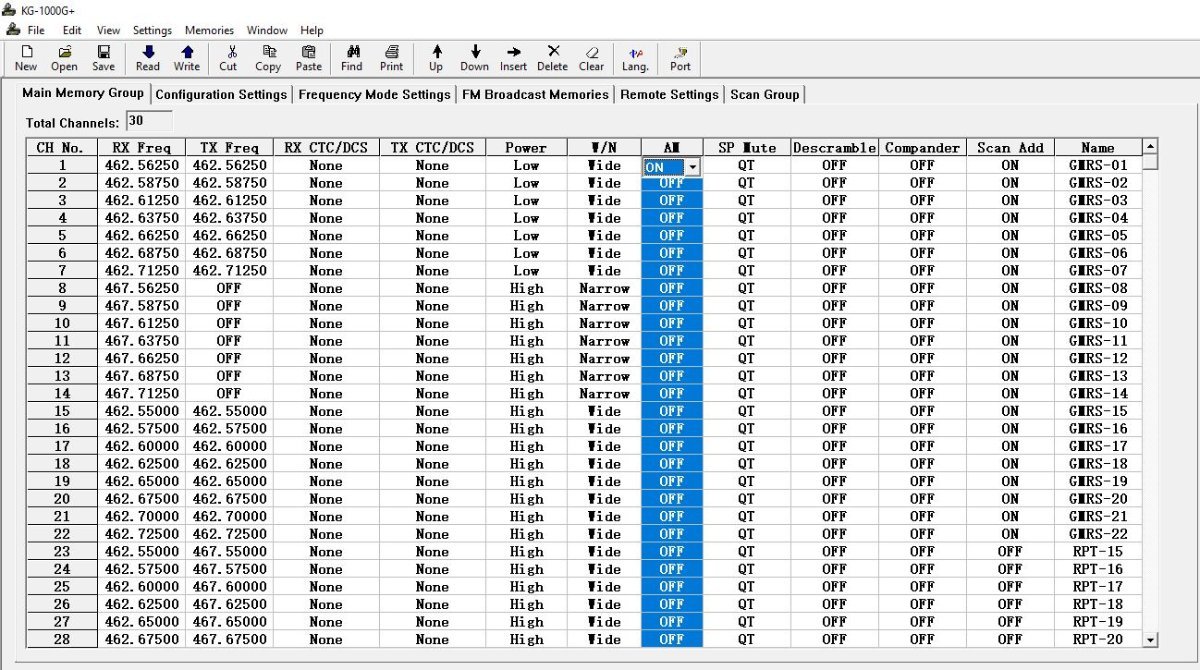Open the Memories menu
Image resolution: width=1200 pixels, height=670 pixels.
(x=209, y=30)
